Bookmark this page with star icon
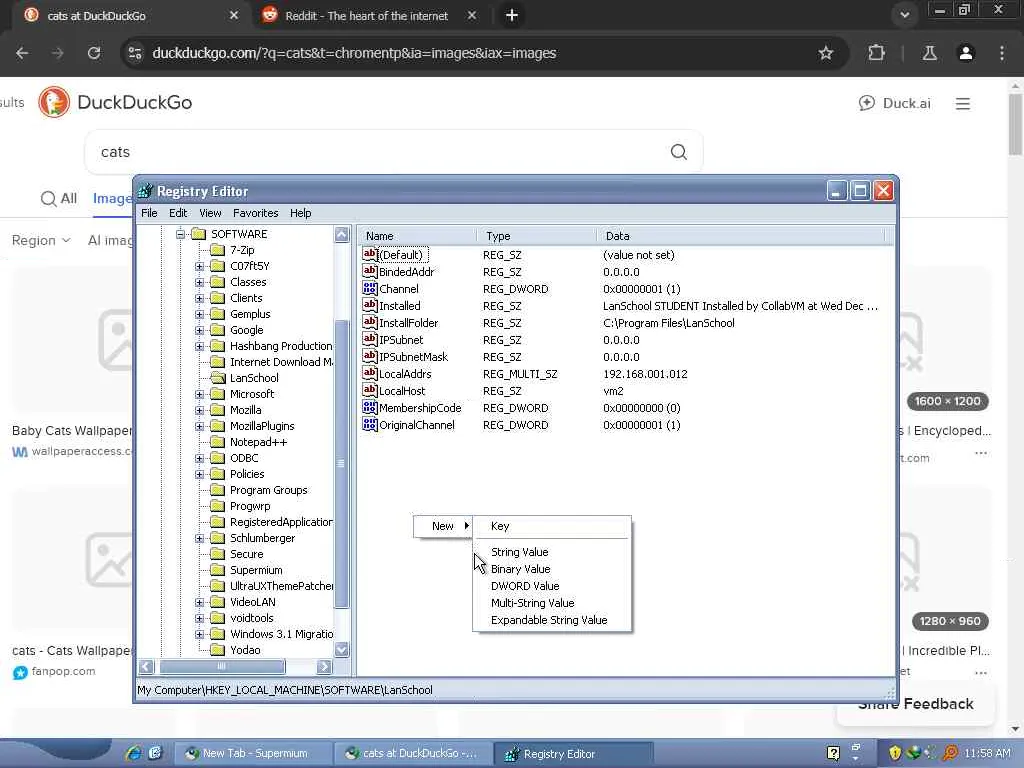1024x768 pixels. click(x=825, y=53)
